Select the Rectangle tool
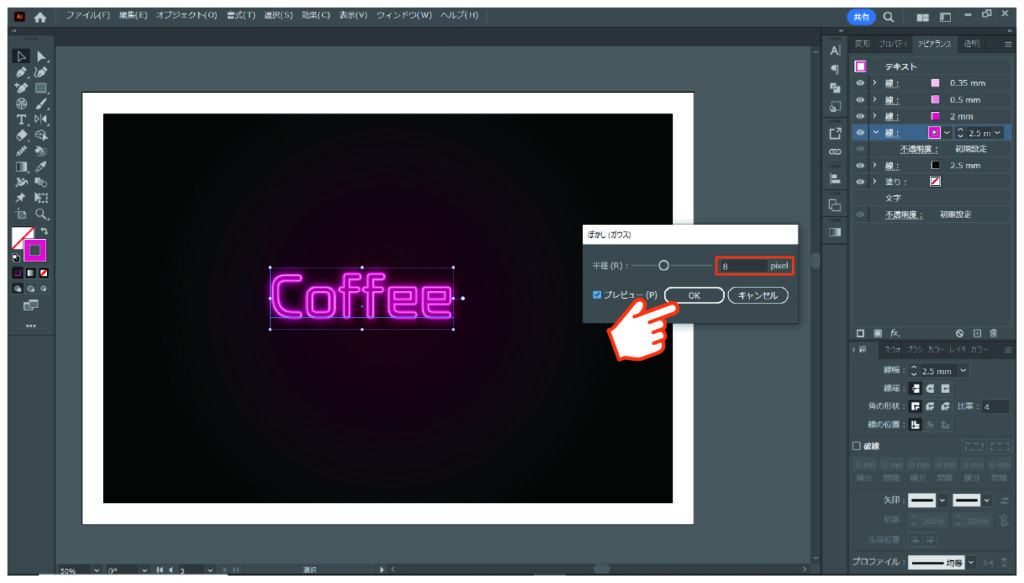 (x=41, y=88)
